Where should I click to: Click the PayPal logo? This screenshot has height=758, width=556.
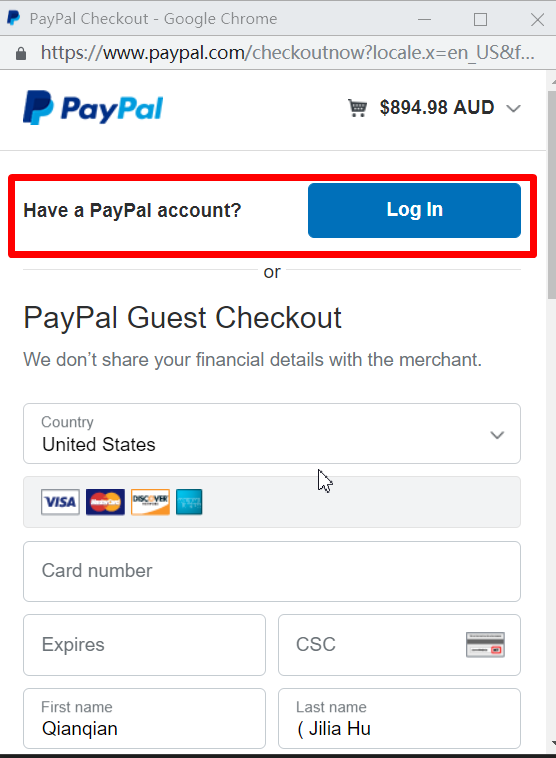93,107
